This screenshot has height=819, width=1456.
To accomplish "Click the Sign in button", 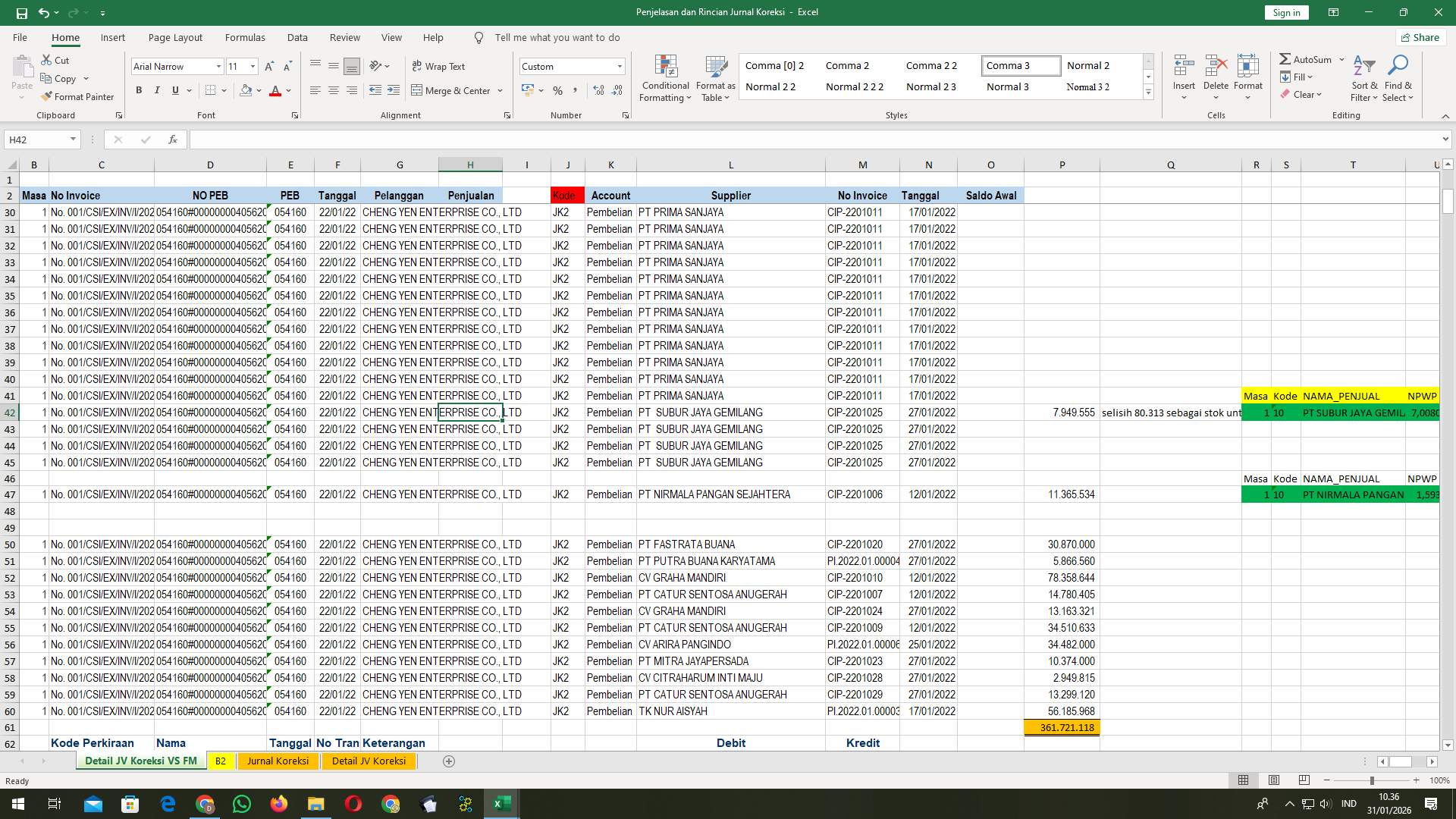I will (x=1285, y=12).
